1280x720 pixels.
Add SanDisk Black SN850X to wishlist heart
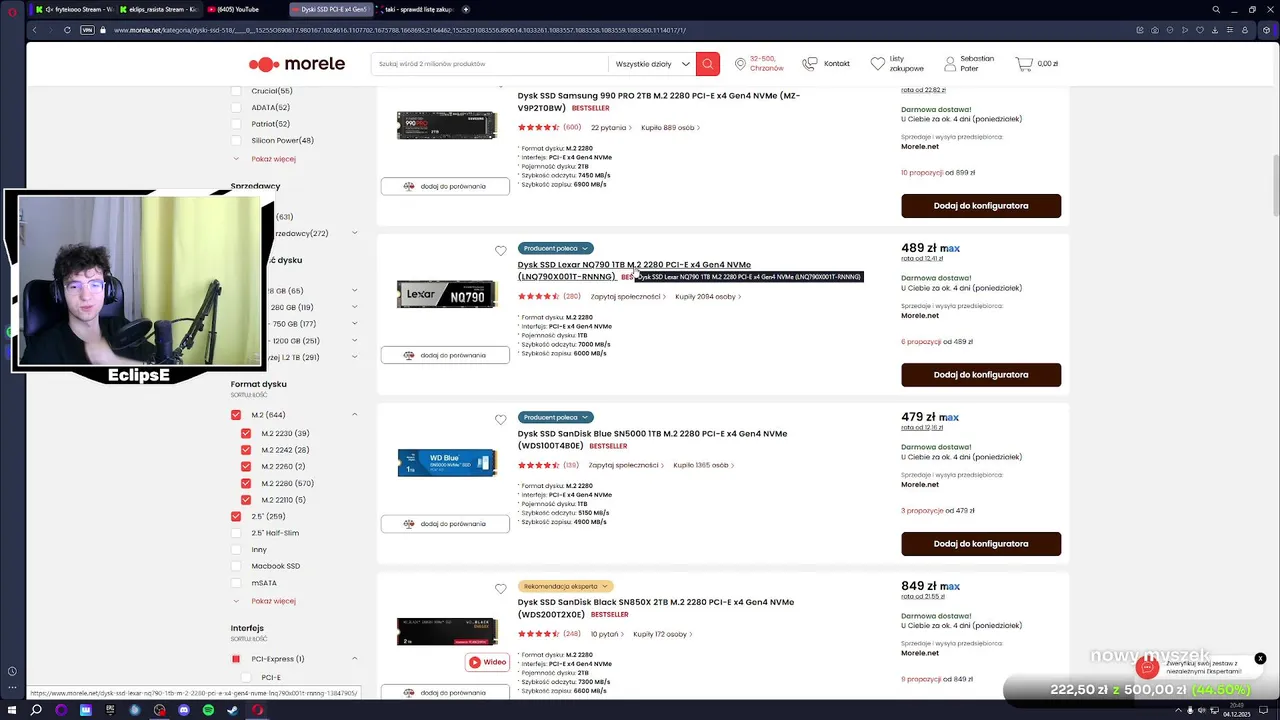501,589
